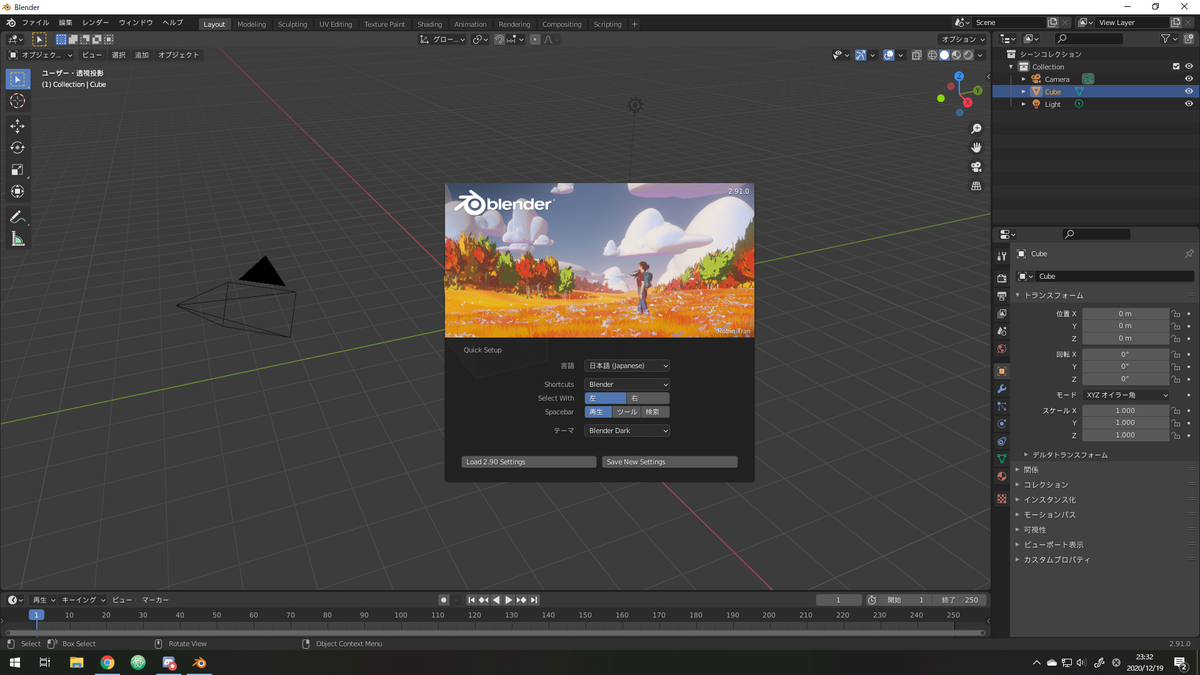The image size is (1200, 675).
Task: Pin the Cube properties panel
Action: 1188,254
